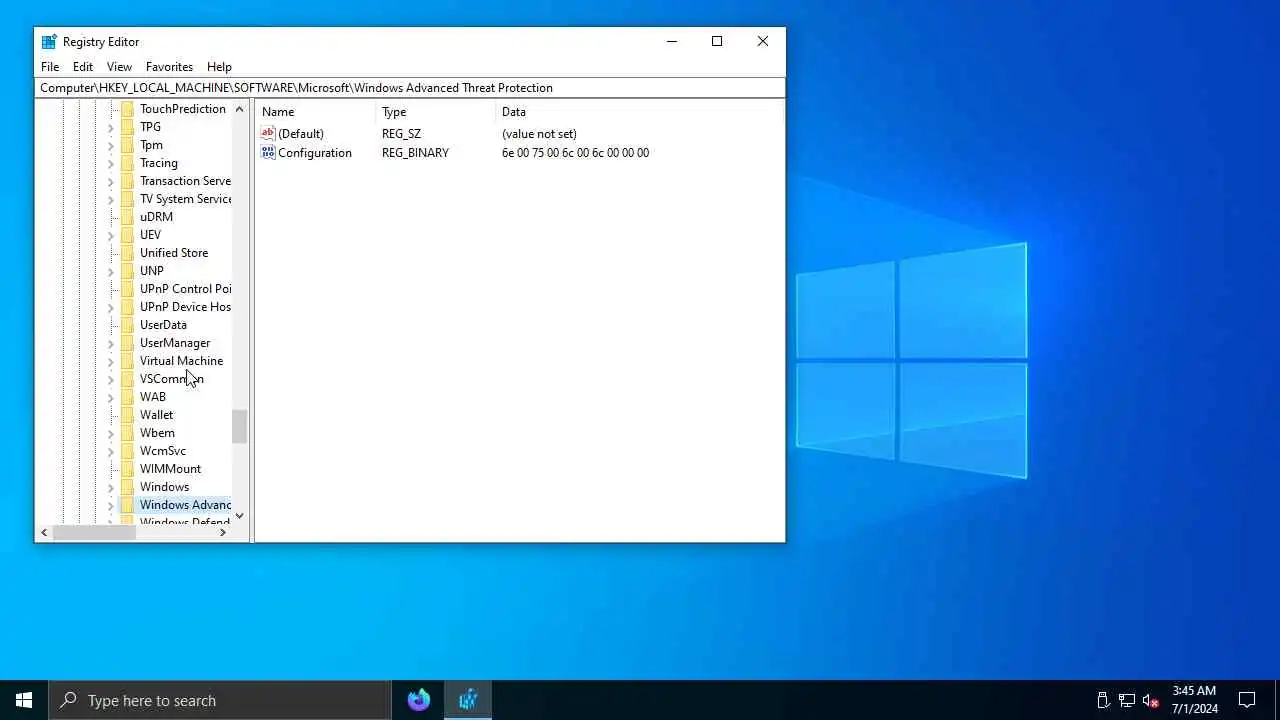
Task: Expand the Tracing key
Action: point(111,163)
